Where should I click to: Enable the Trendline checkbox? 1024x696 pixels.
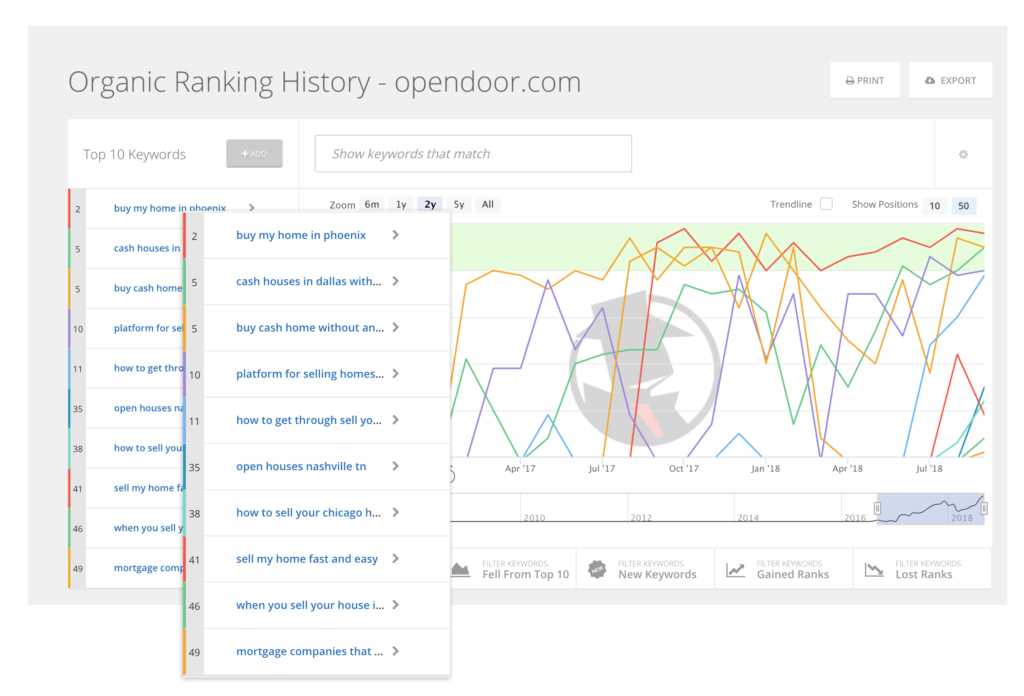[x=826, y=203]
